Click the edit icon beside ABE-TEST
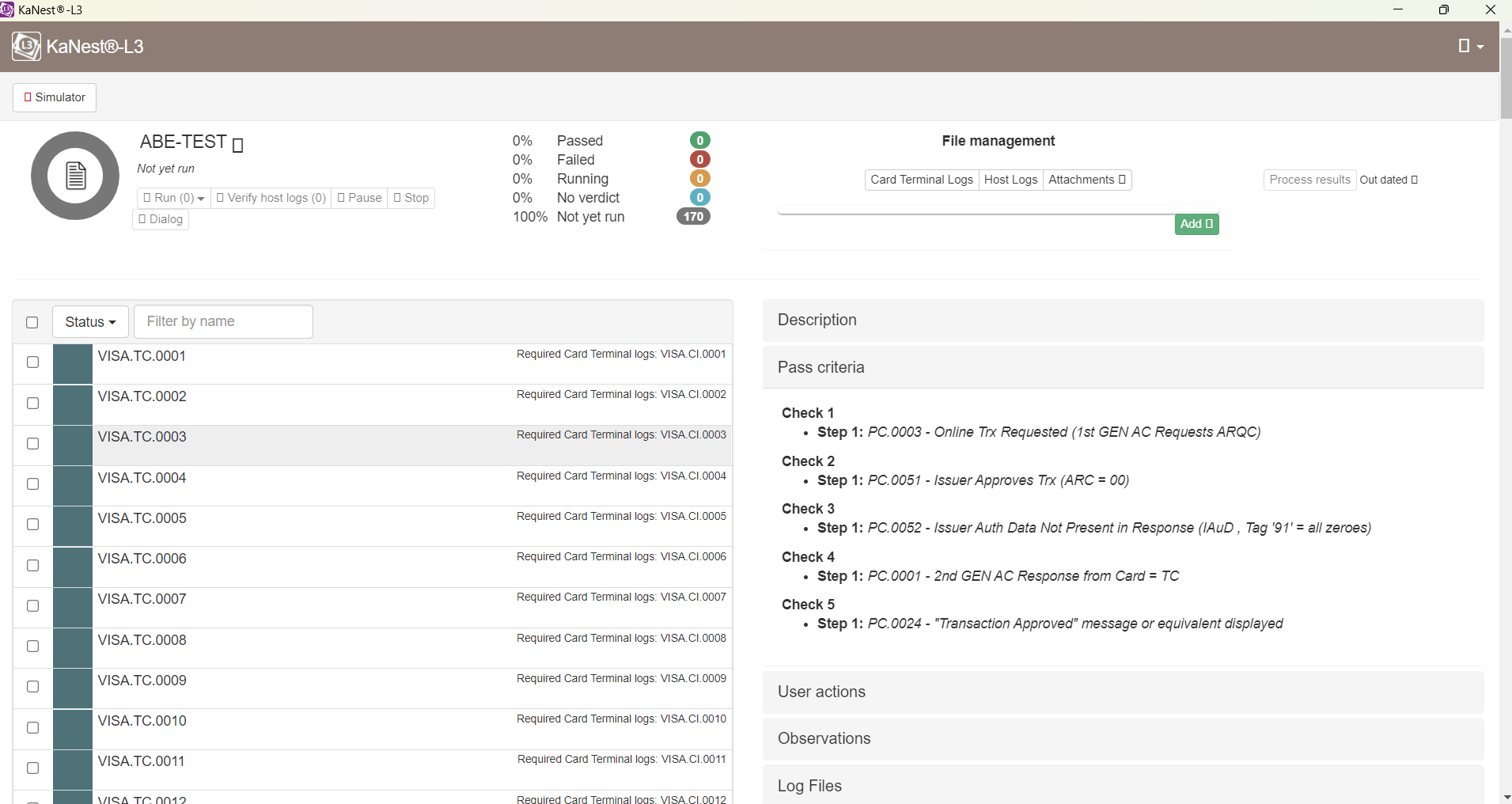The image size is (1512, 804). click(x=237, y=145)
